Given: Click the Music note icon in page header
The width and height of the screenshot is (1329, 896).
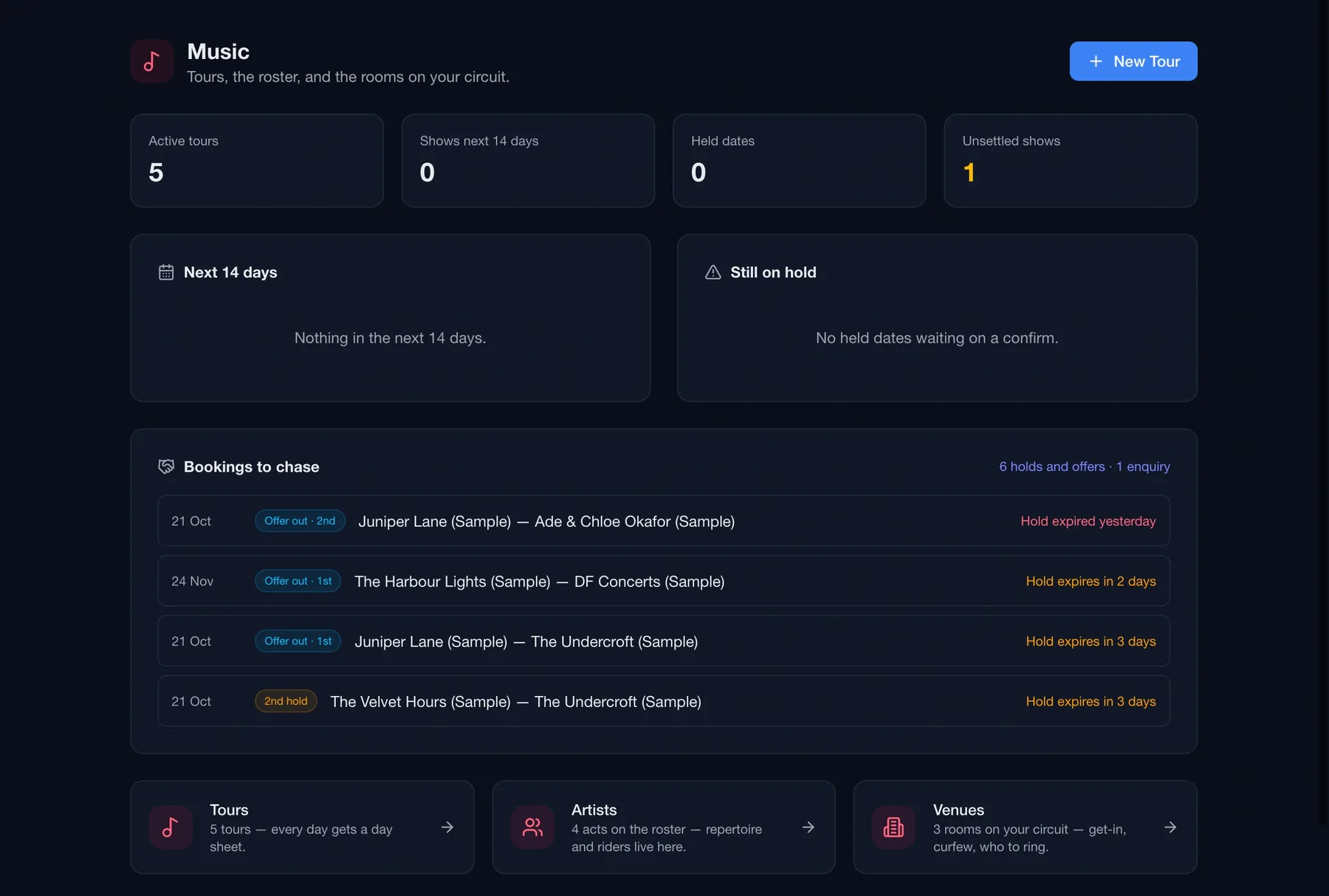Looking at the screenshot, I should point(152,61).
